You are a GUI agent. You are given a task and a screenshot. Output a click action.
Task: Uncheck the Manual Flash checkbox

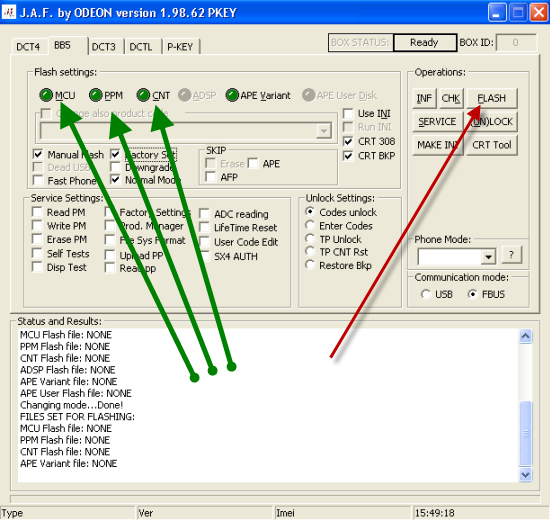tap(38, 154)
